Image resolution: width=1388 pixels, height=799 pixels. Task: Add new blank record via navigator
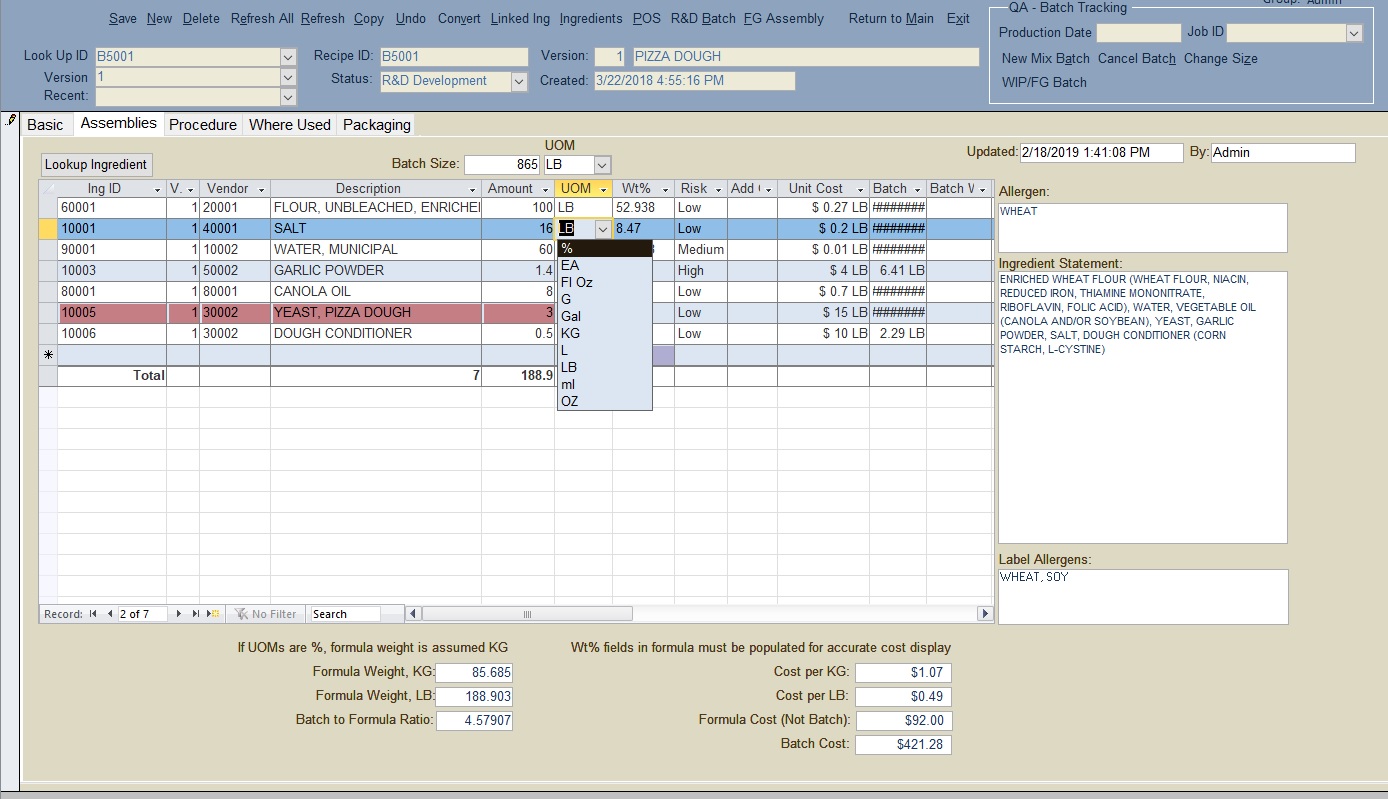[213, 614]
